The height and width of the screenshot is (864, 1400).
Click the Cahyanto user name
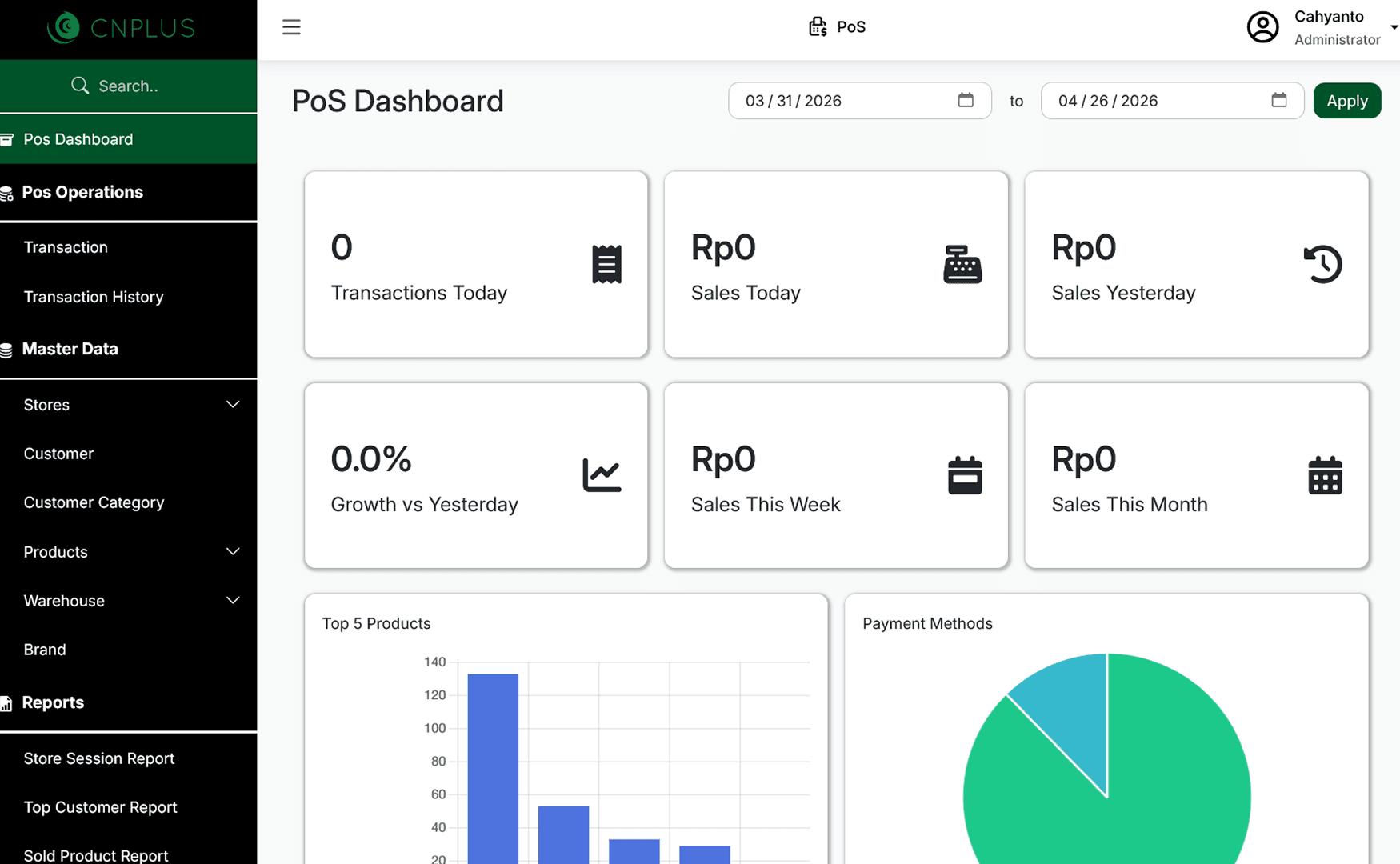click(1329, 17)
